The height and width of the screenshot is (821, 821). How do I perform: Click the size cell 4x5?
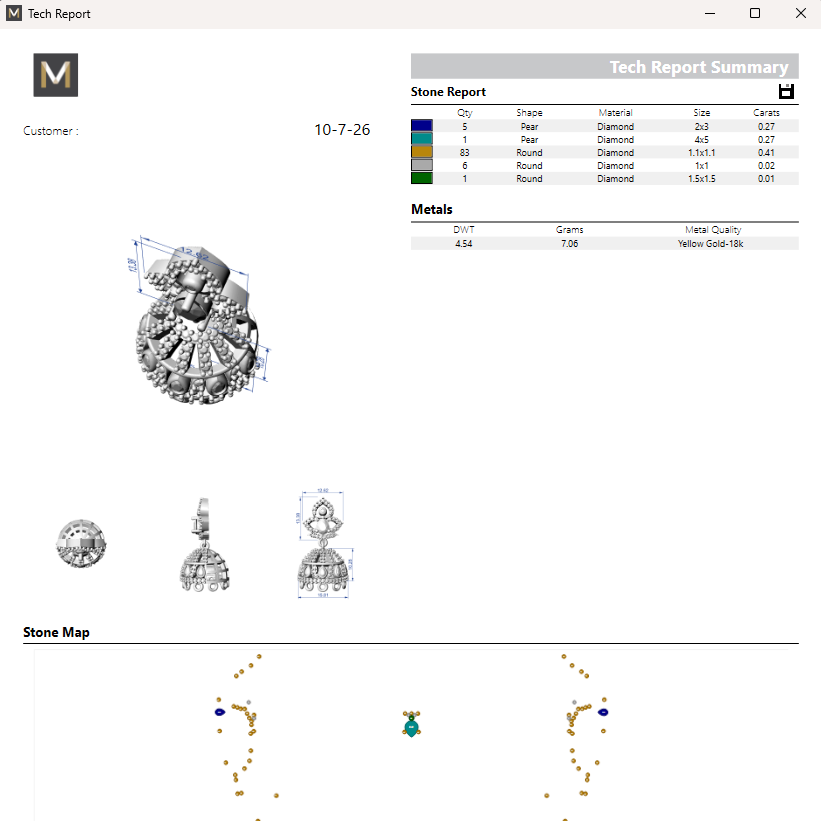tap(702, 139)
